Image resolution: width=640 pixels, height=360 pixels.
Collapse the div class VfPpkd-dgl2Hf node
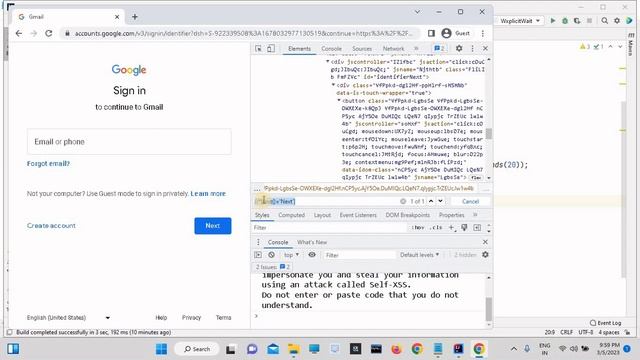pyautogui.click(x=333, y=85)
